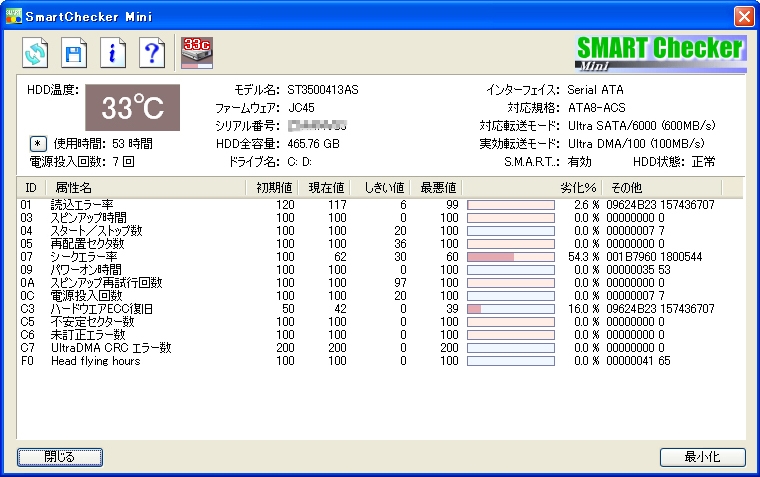Close the SmartChecker Mini window

click(743, 16)
